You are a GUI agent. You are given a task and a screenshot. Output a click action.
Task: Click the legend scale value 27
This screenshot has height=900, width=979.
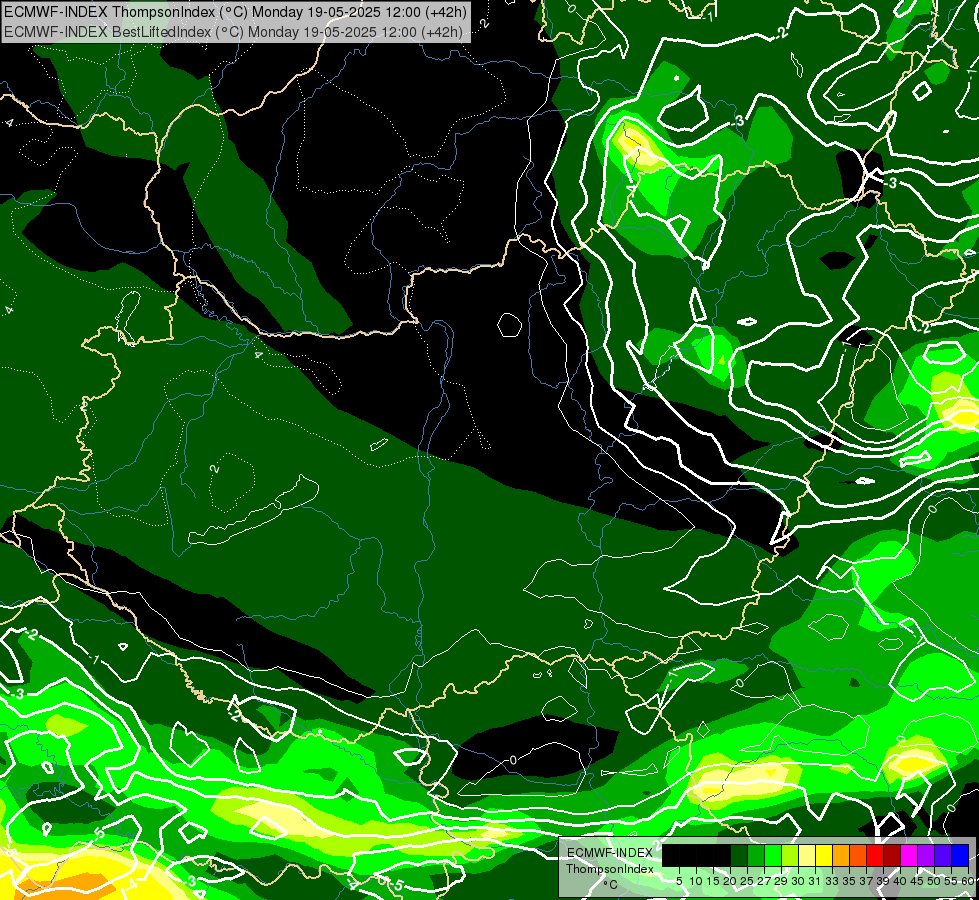(x=764, y=881)
